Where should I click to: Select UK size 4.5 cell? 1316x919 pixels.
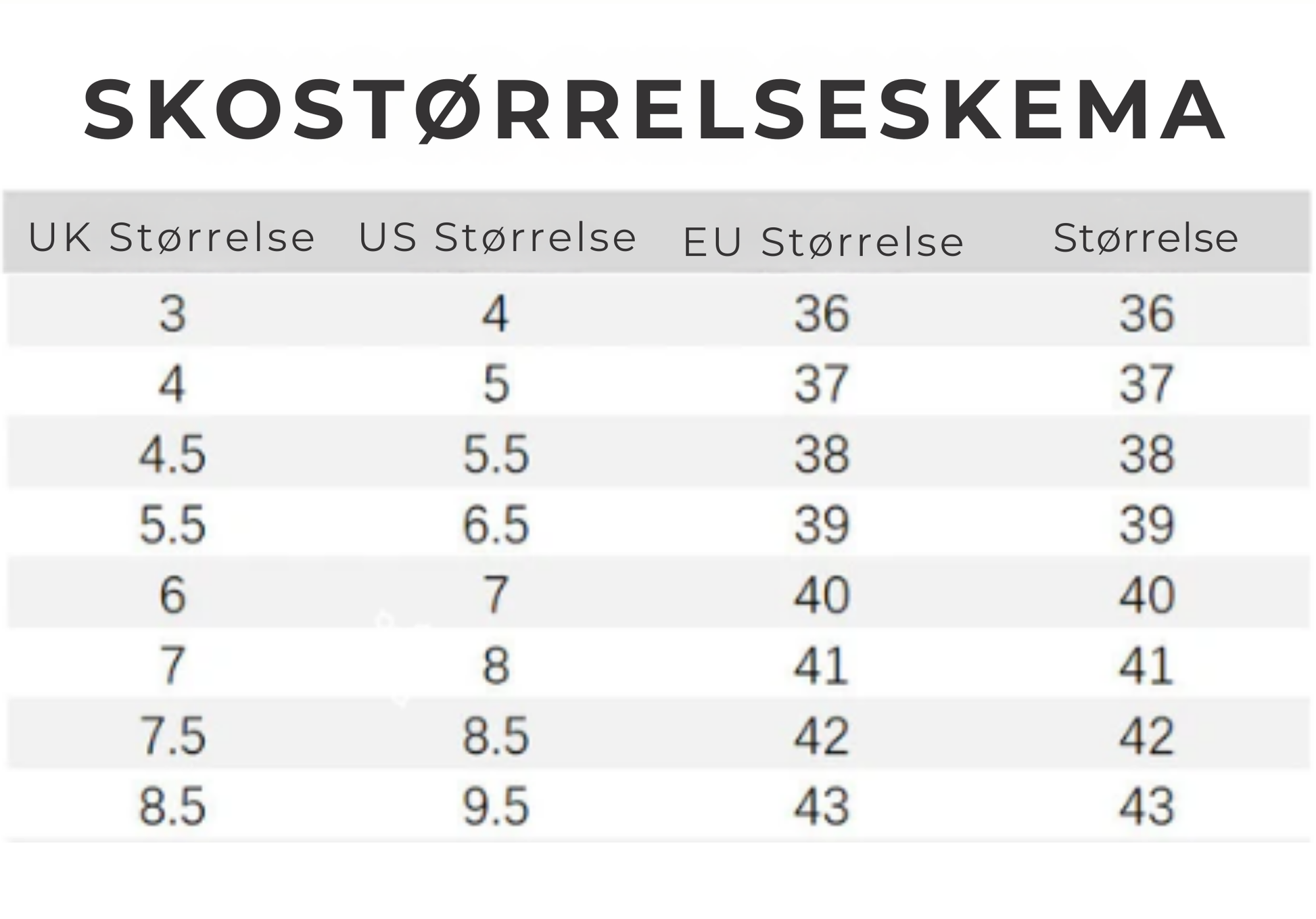point(172,454)
